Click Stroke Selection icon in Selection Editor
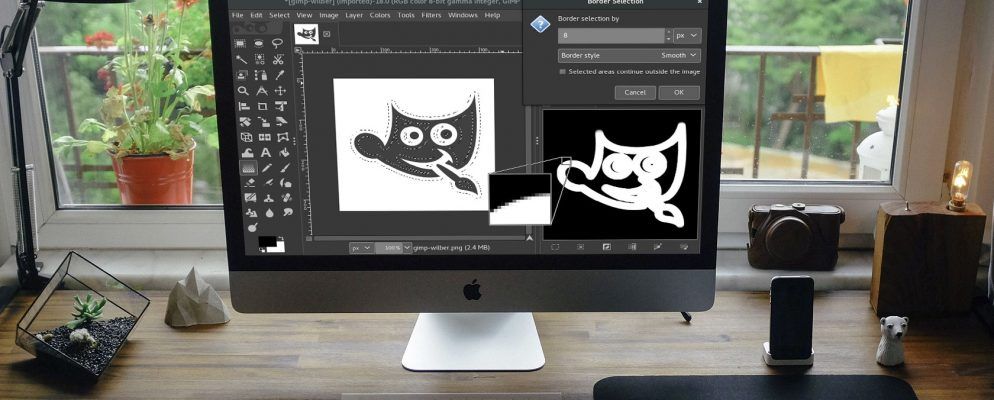The image size is (994, 400). [683, 247]
